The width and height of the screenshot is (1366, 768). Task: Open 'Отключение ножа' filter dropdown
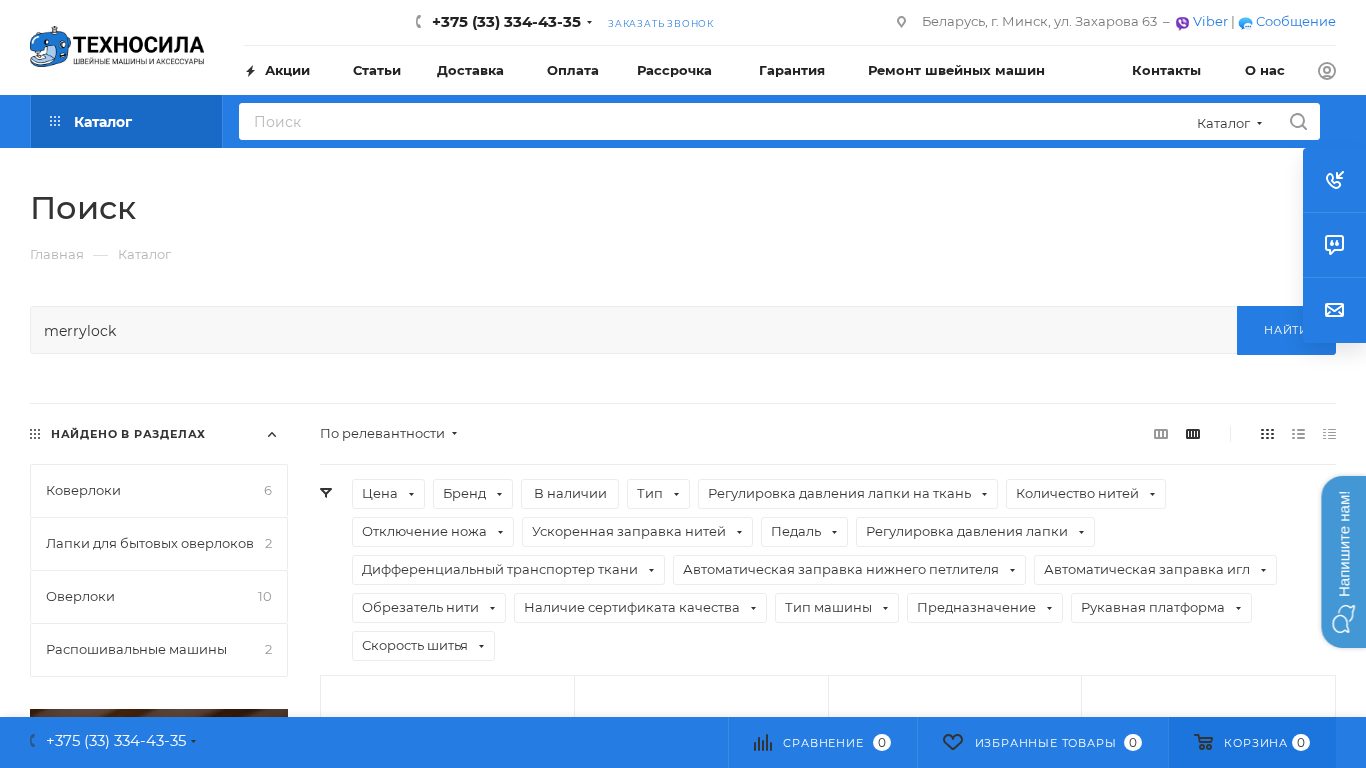click(x=433, y=532)
